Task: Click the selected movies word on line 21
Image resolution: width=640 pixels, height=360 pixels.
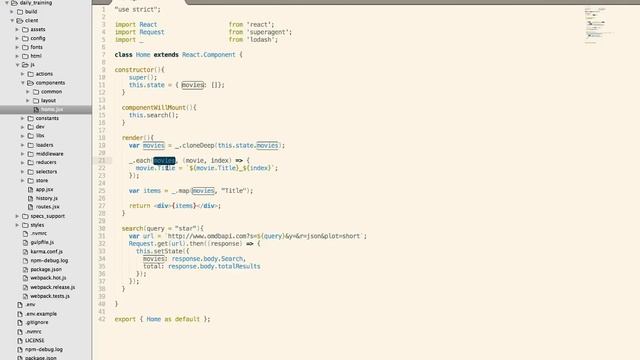Action: [x=164, y=160]
